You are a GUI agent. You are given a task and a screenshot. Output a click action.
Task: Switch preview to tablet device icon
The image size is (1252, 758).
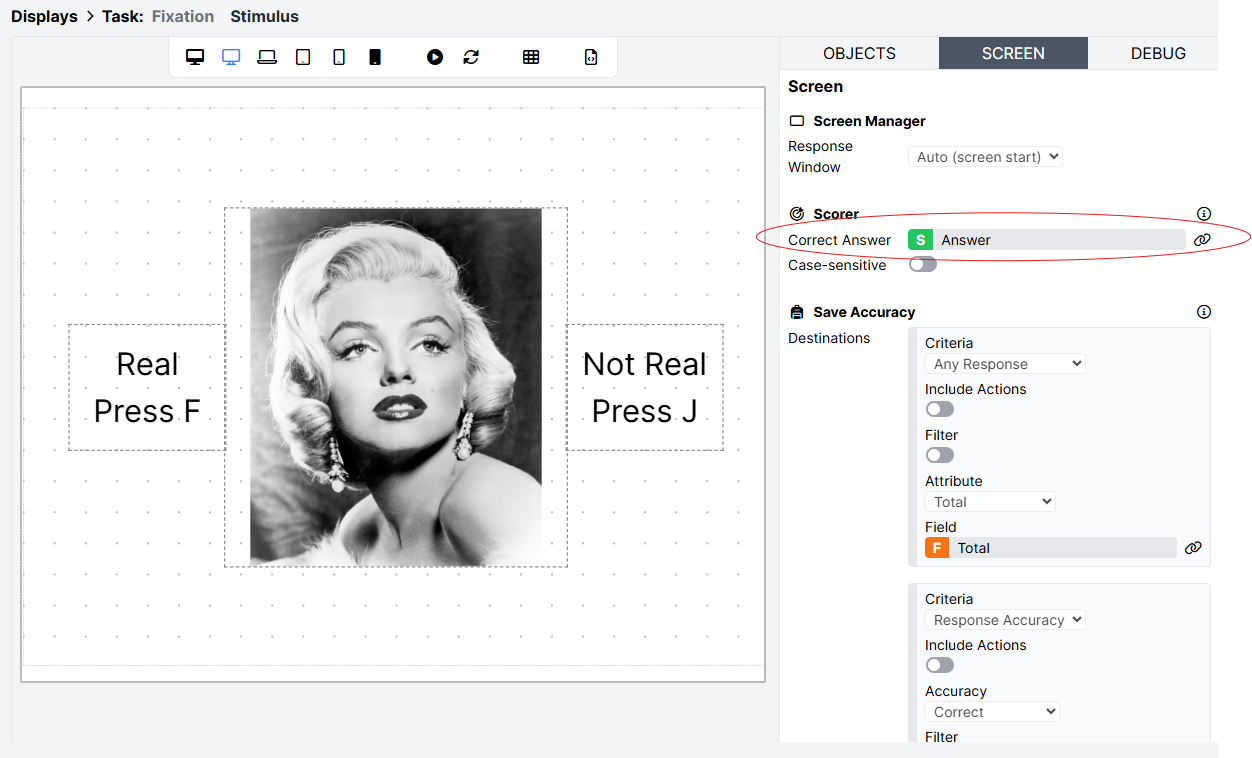click(x=303, y=57)
